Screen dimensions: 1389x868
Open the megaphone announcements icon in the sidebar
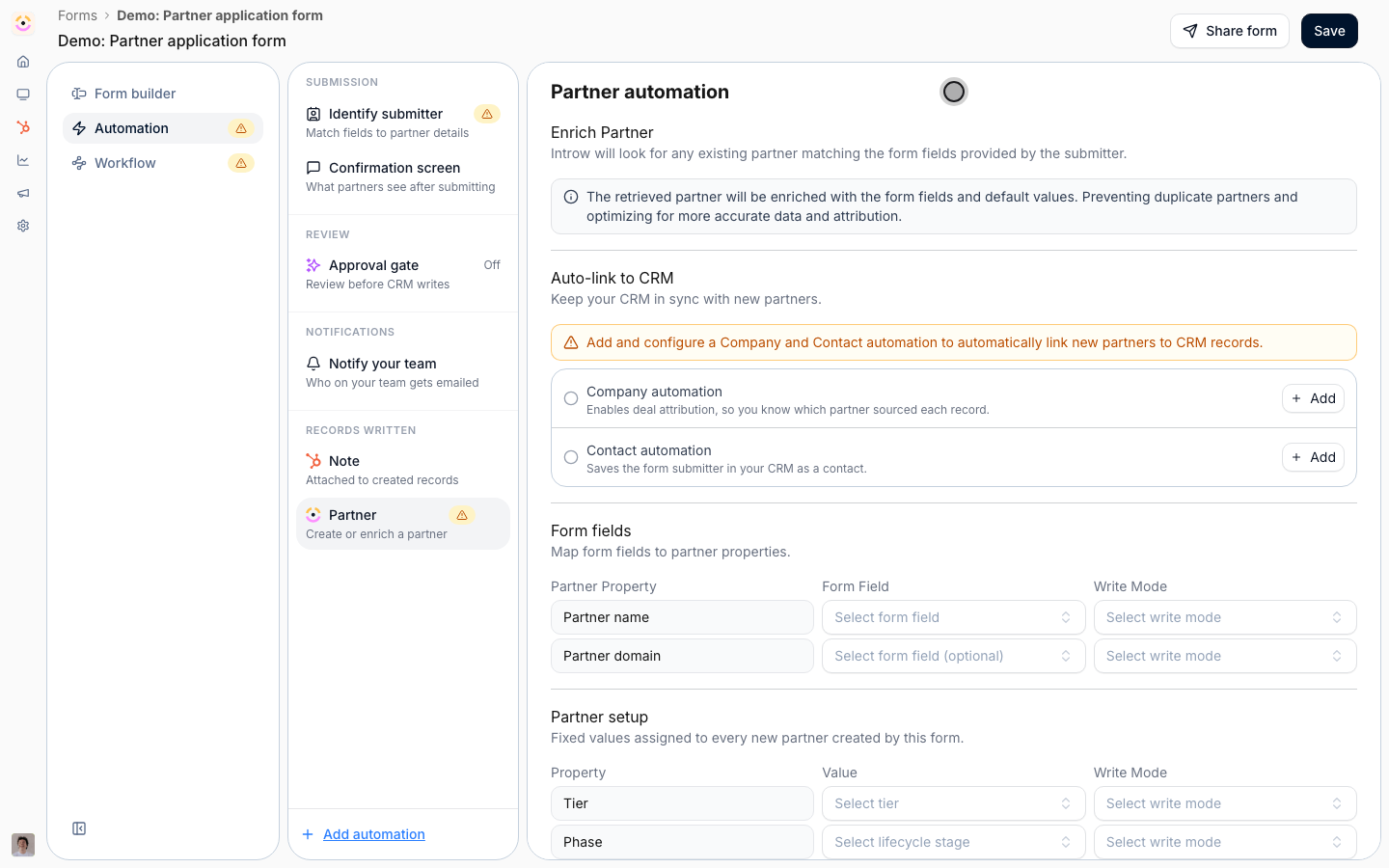click(23, 193)
